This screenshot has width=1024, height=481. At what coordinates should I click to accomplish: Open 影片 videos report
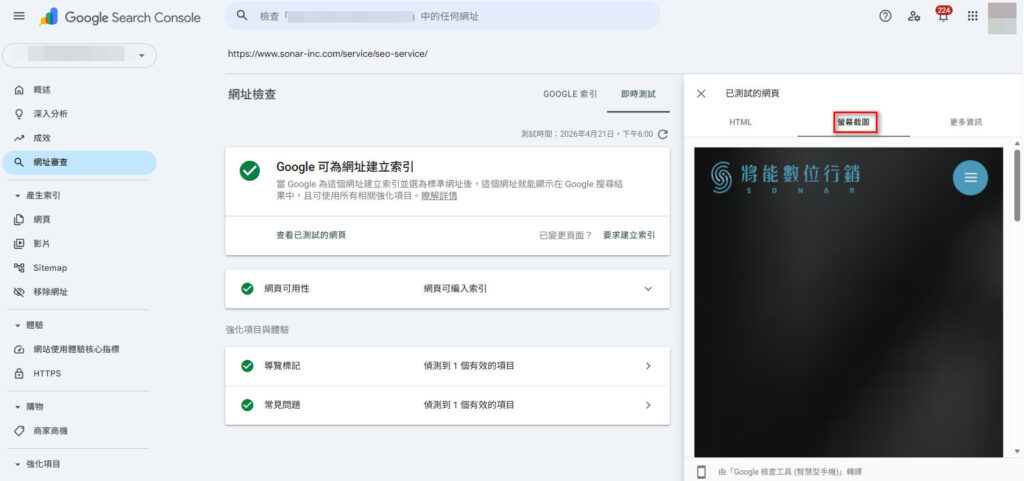(79, 243)
